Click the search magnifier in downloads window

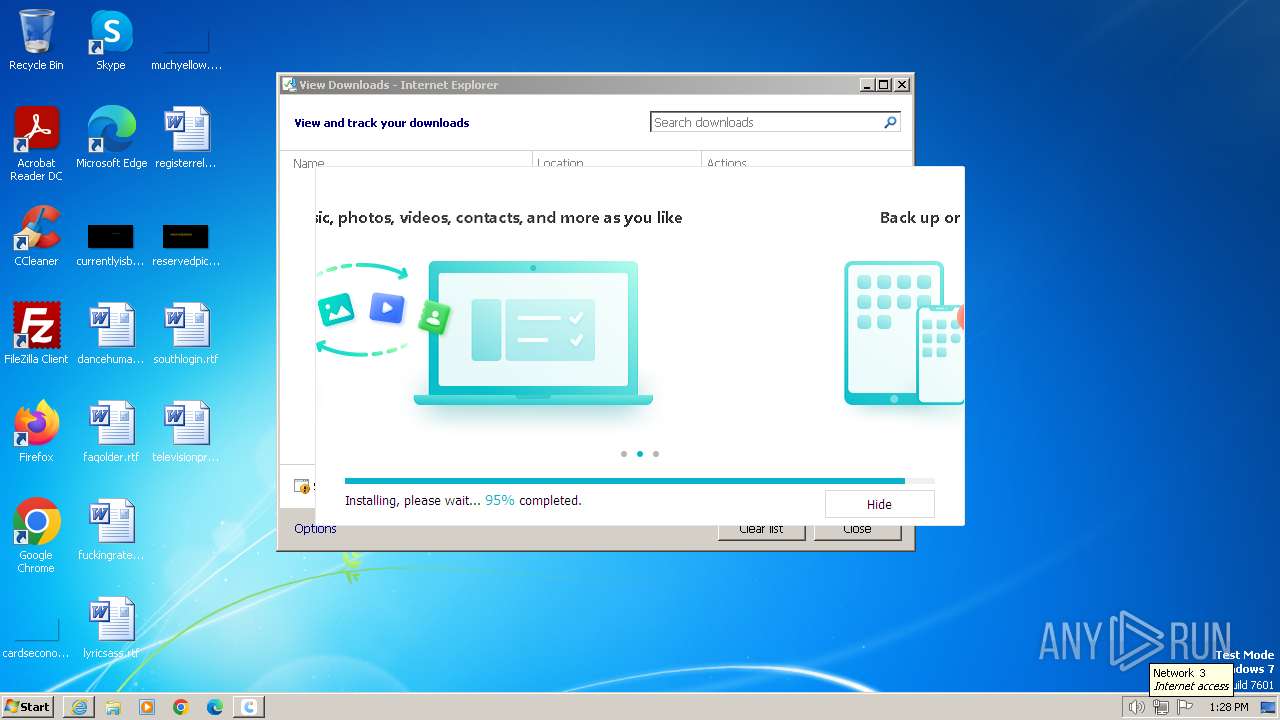pos(890,122)
